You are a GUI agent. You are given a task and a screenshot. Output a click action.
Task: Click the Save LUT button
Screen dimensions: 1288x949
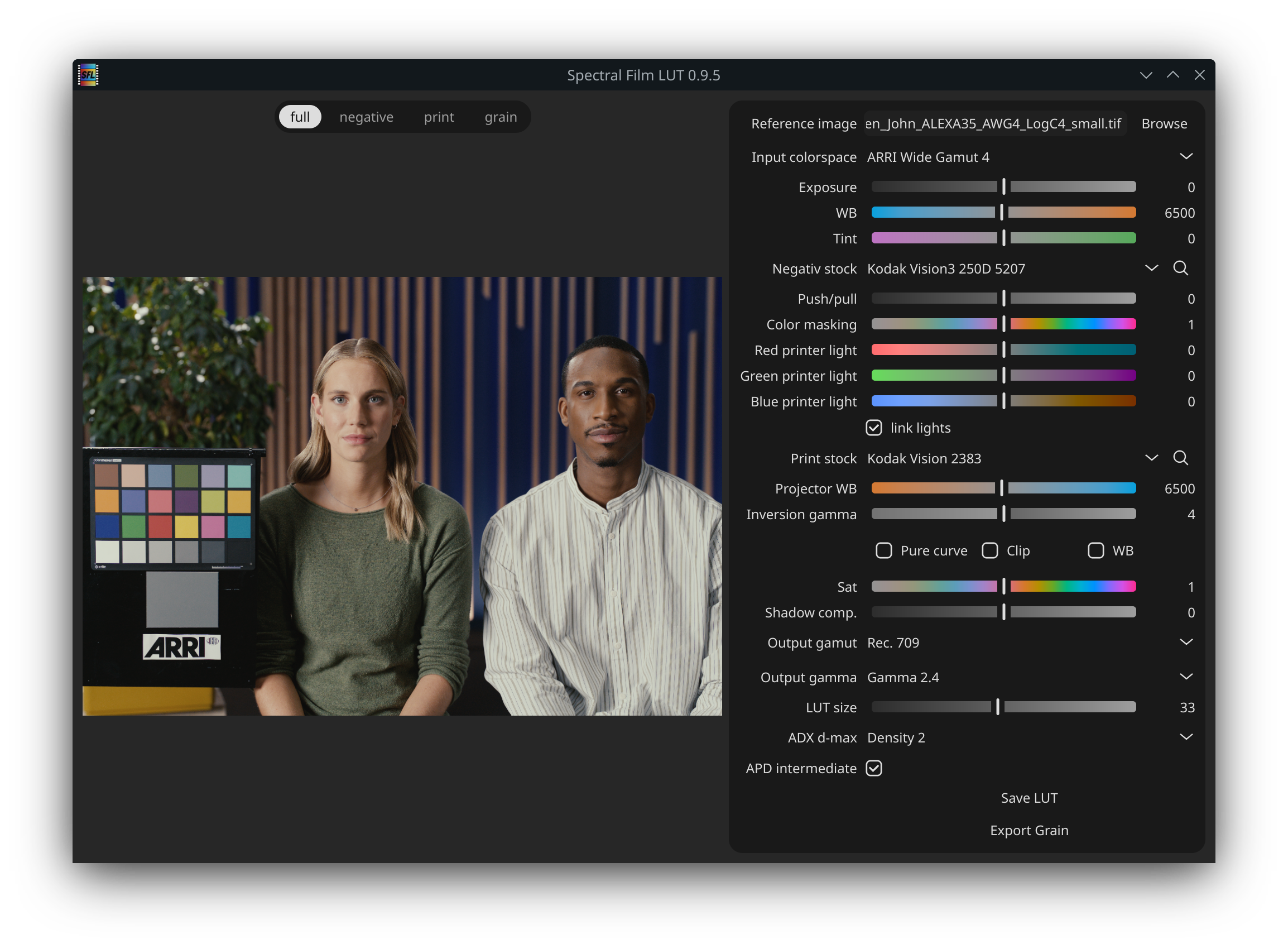point(1029,798)
